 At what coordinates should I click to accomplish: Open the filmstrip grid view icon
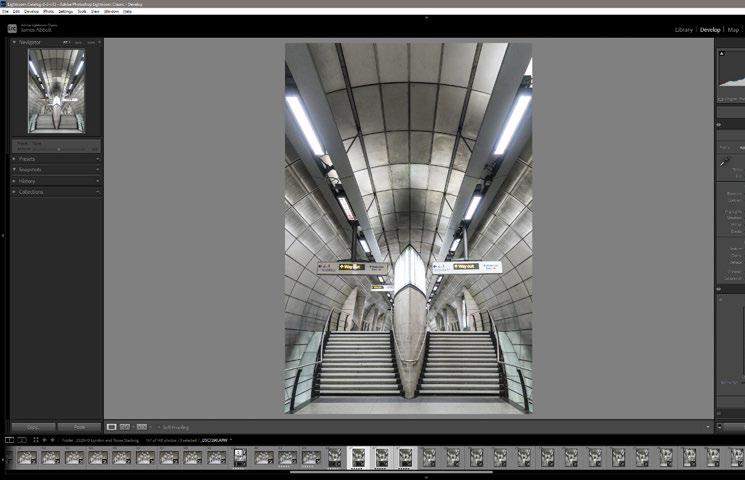(35, 439)
